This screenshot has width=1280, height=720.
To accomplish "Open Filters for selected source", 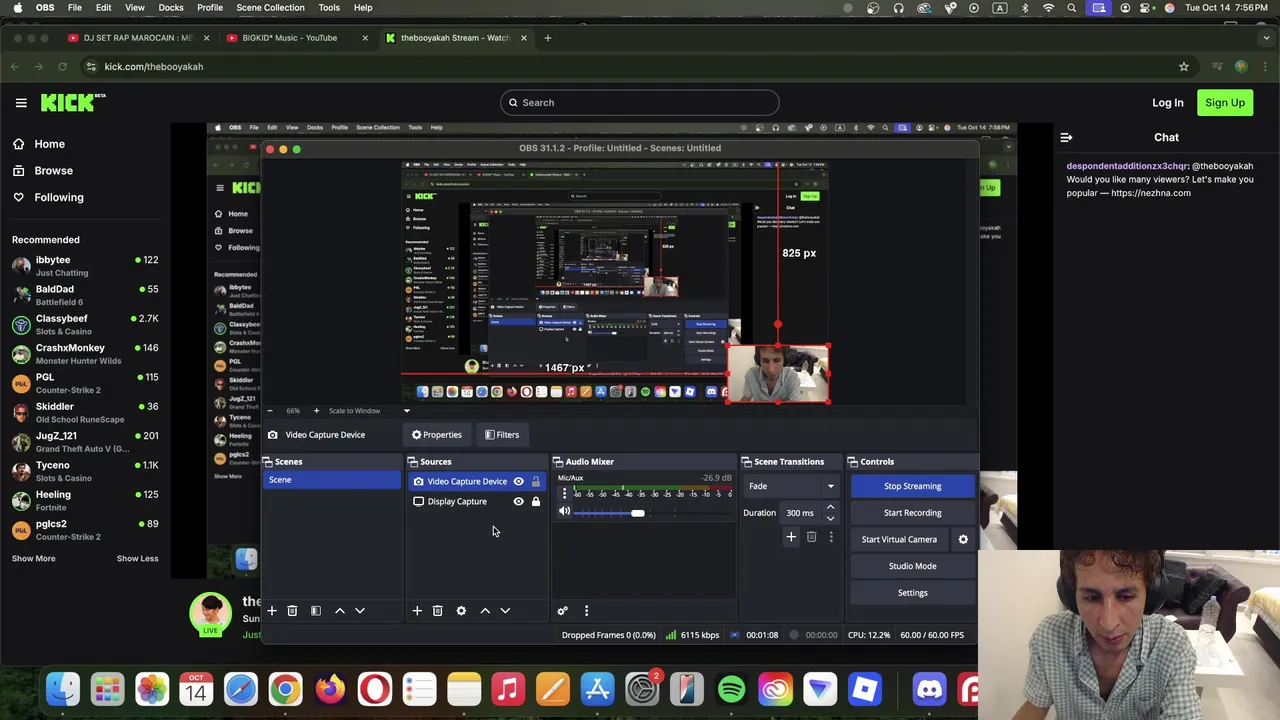I will click(x=501, y=435).
